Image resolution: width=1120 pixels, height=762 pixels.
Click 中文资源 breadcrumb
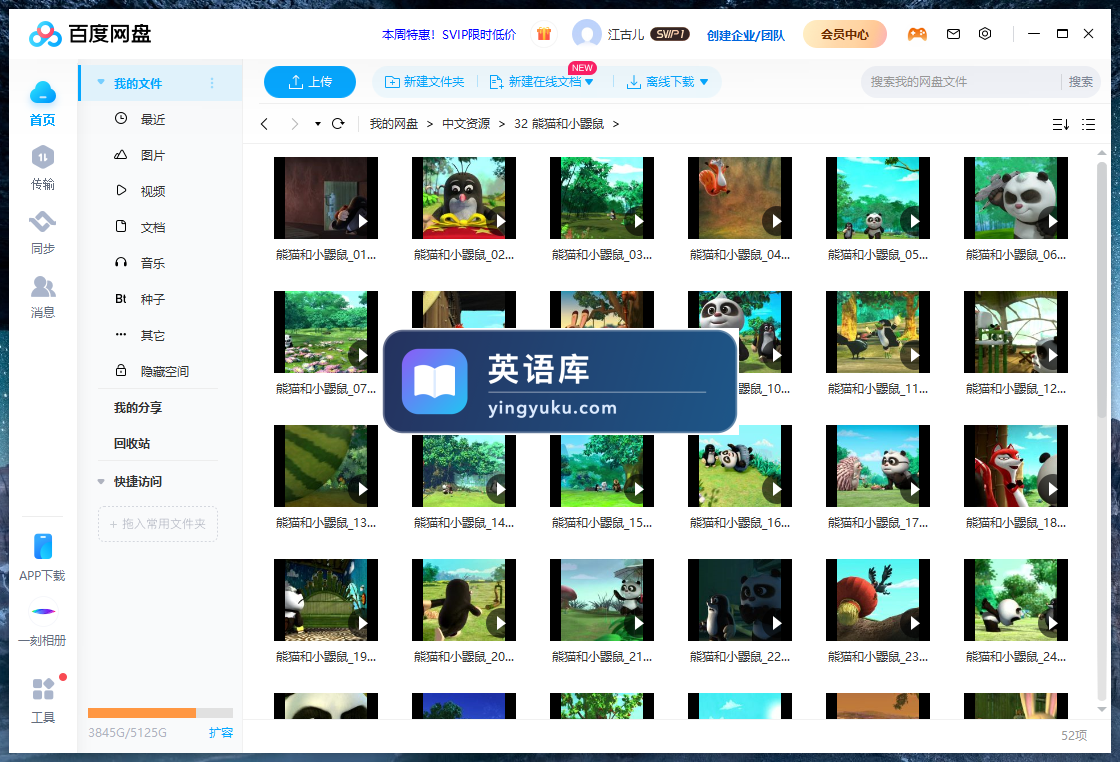pyautogui.click(x=466, y=124)
